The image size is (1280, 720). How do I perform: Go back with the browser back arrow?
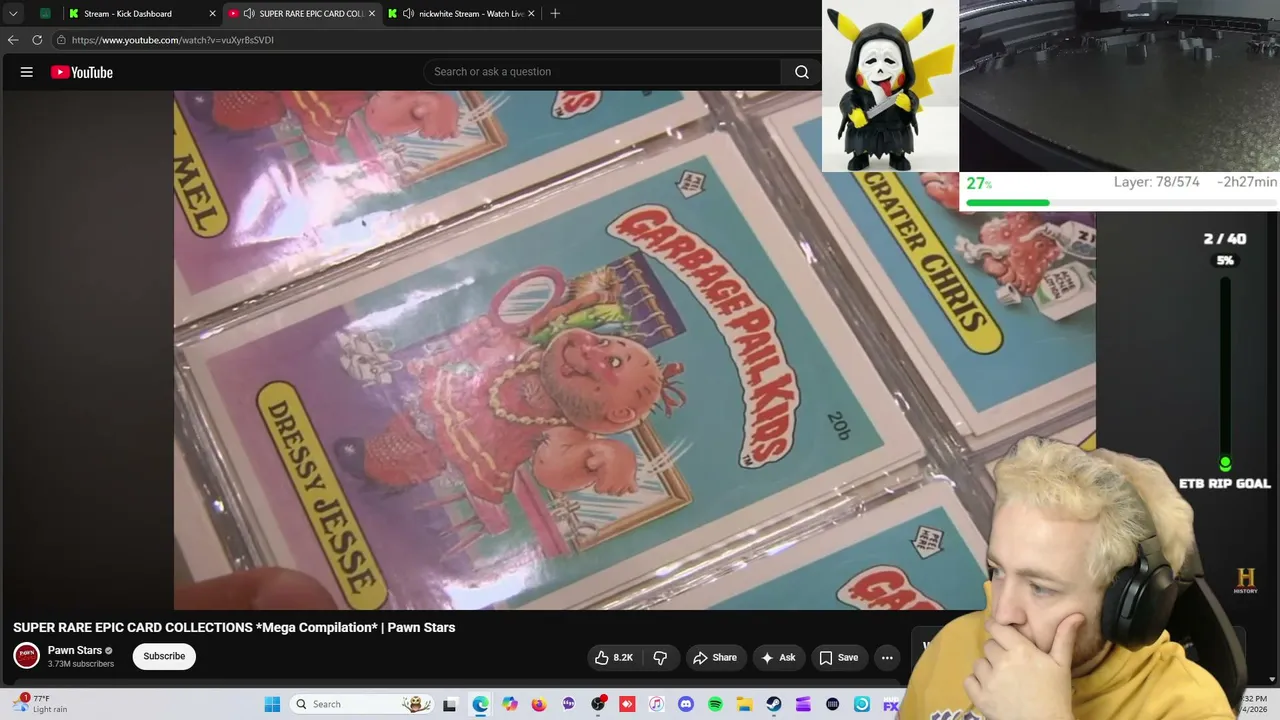pyautogui.click(x=13, y=40)
